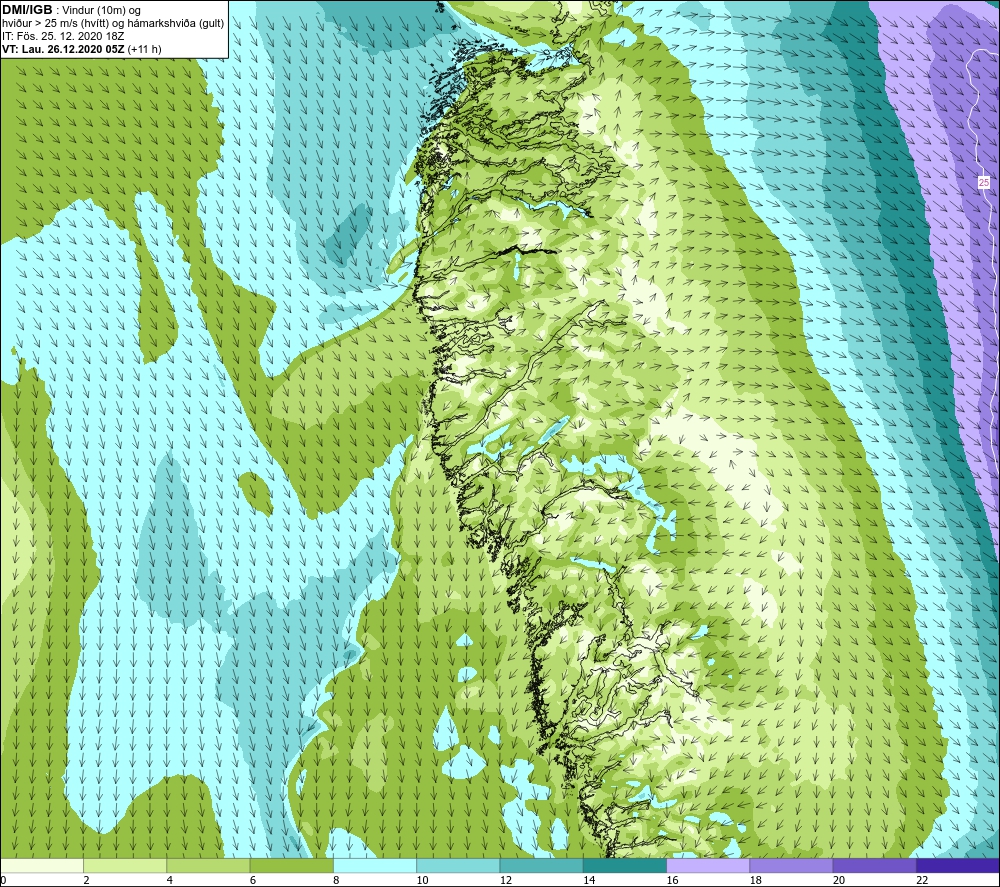Click the legend tick label '16'
This screenshot has height=887, width=1000.
(x=672, y=880)
